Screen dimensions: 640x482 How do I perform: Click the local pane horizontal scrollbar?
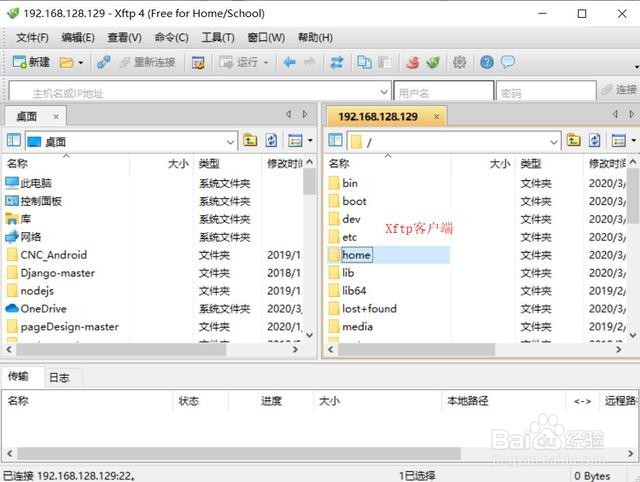click(122, 349)
